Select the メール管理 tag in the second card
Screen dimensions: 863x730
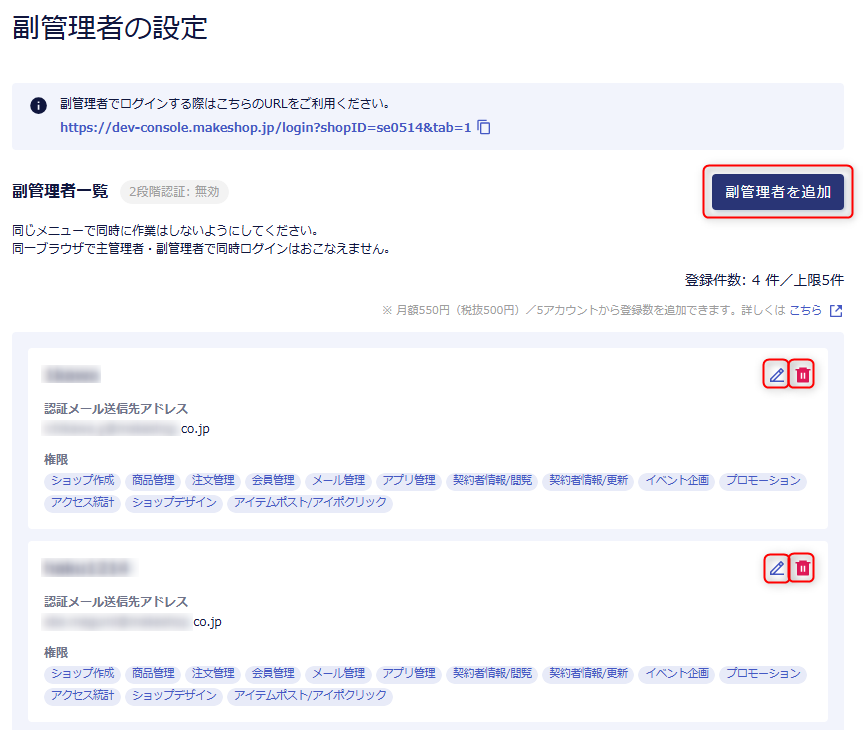point(337,673)
